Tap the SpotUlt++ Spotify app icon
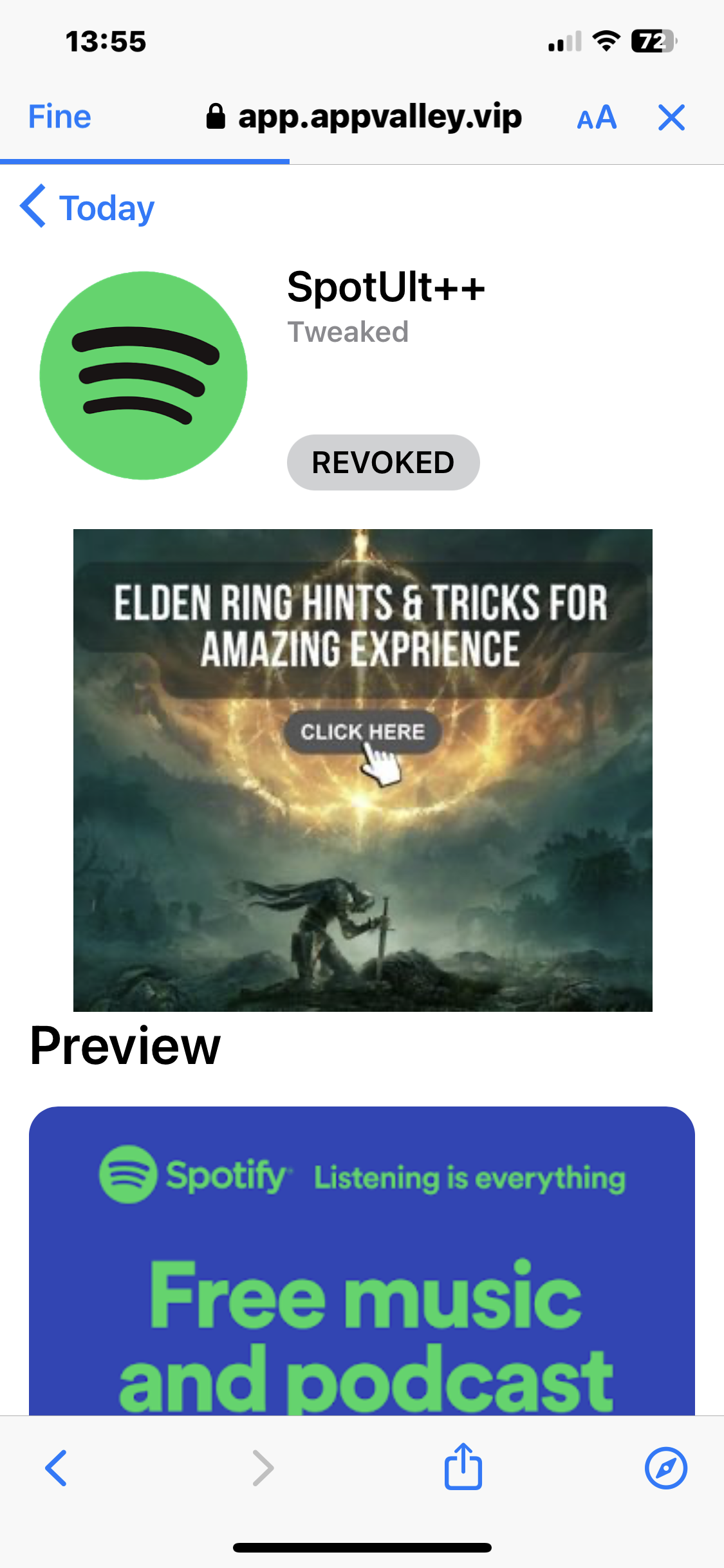 144,375
